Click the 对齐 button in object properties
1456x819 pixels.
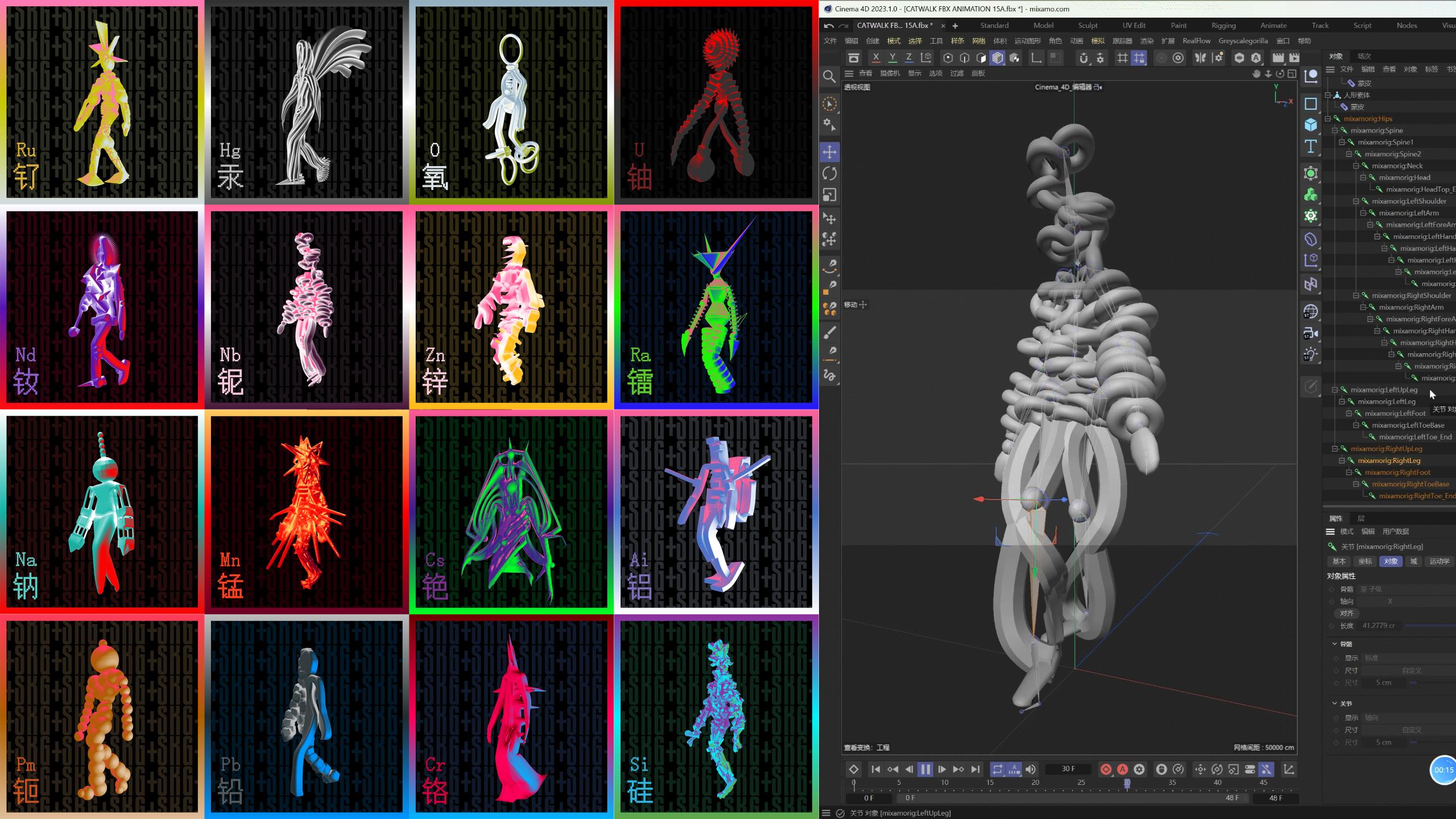(x=1346, y=613)
